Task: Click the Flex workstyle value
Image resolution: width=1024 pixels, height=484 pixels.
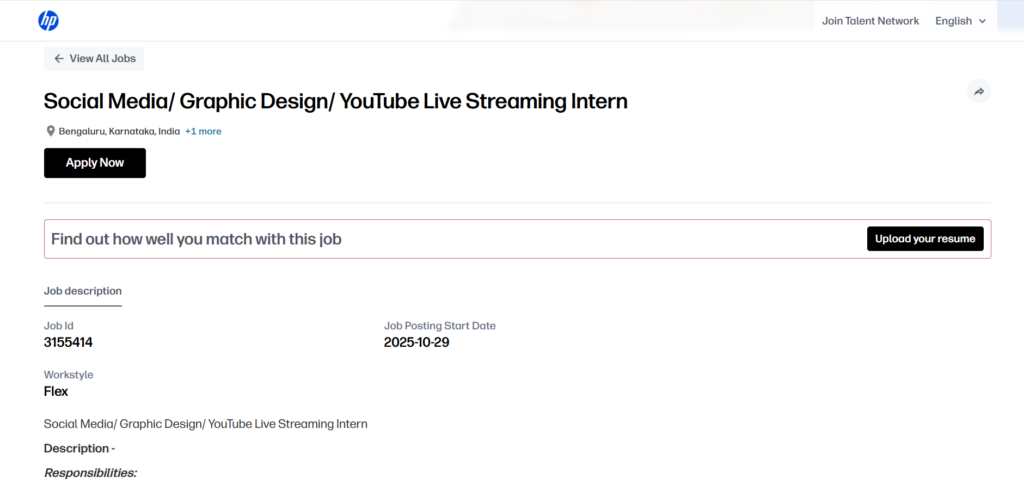Action: [x=56, y=391]
